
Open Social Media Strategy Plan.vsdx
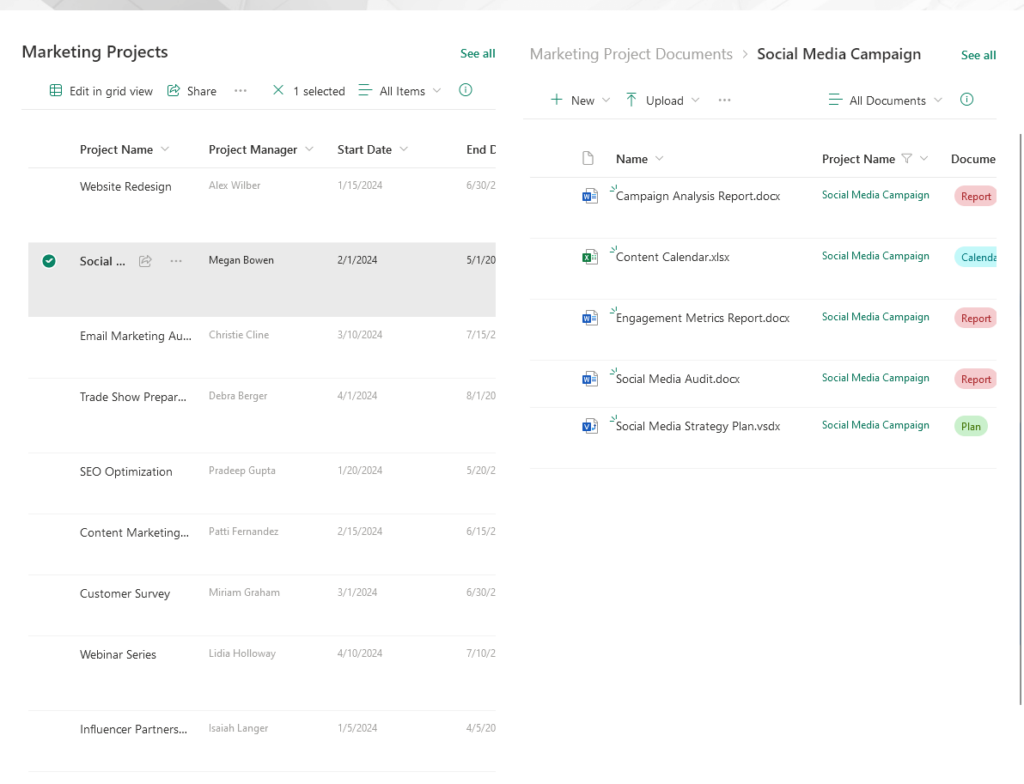point(698,426)
